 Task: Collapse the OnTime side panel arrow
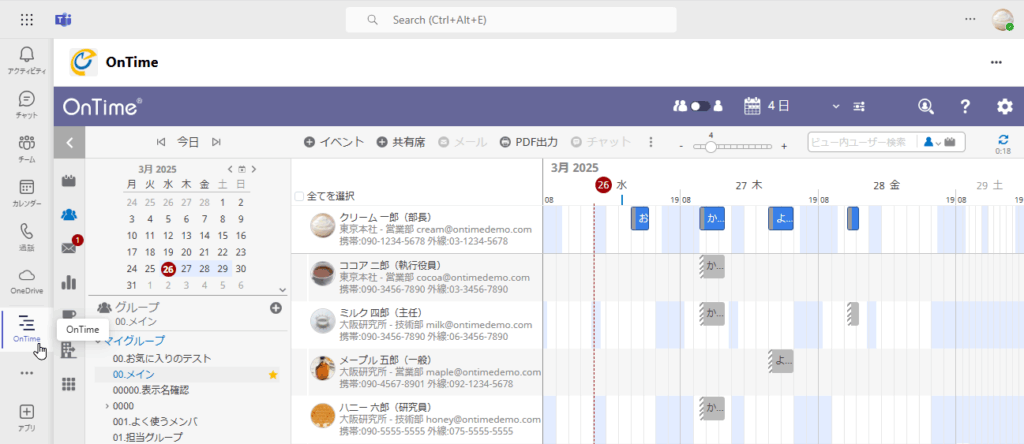(70, 142)
